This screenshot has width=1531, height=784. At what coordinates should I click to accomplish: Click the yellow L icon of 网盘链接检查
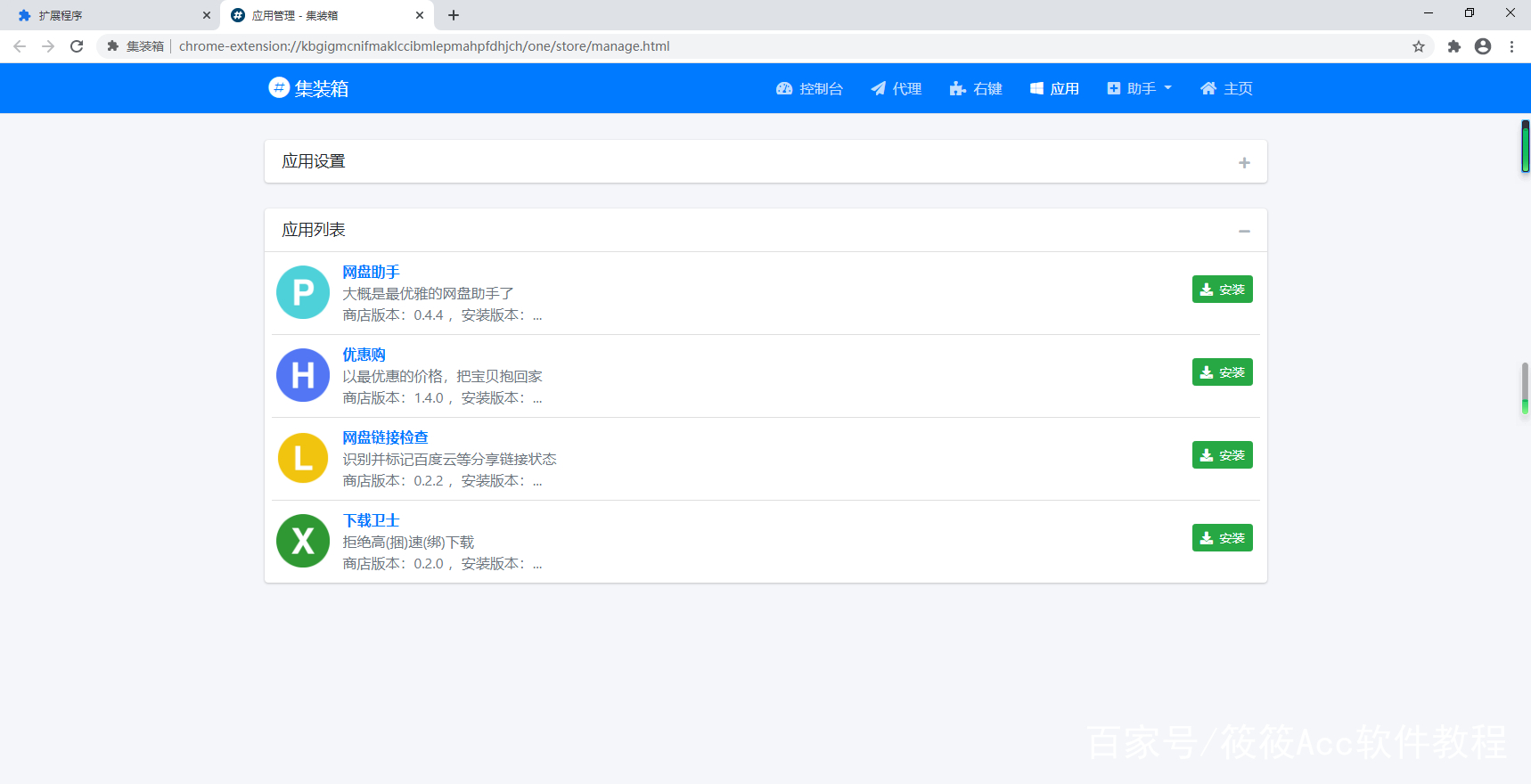click(x=303, y=458)
